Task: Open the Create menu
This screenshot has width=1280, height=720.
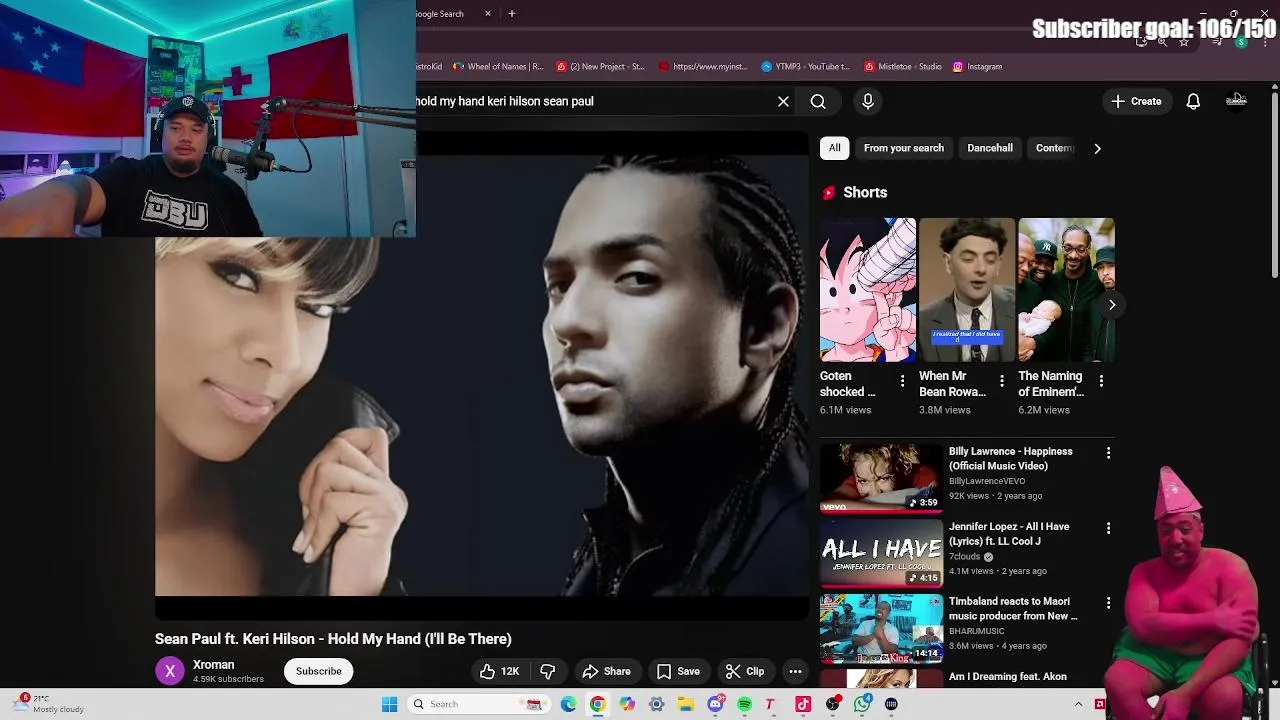Action: (1137, 101)
